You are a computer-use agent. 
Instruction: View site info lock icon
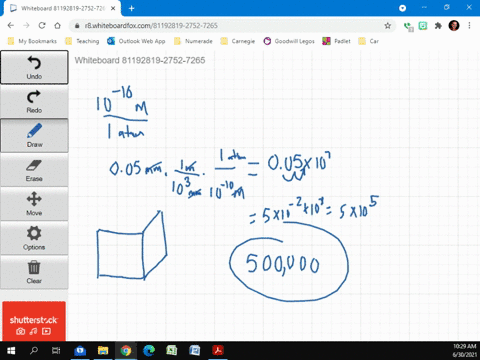[77, 26]
